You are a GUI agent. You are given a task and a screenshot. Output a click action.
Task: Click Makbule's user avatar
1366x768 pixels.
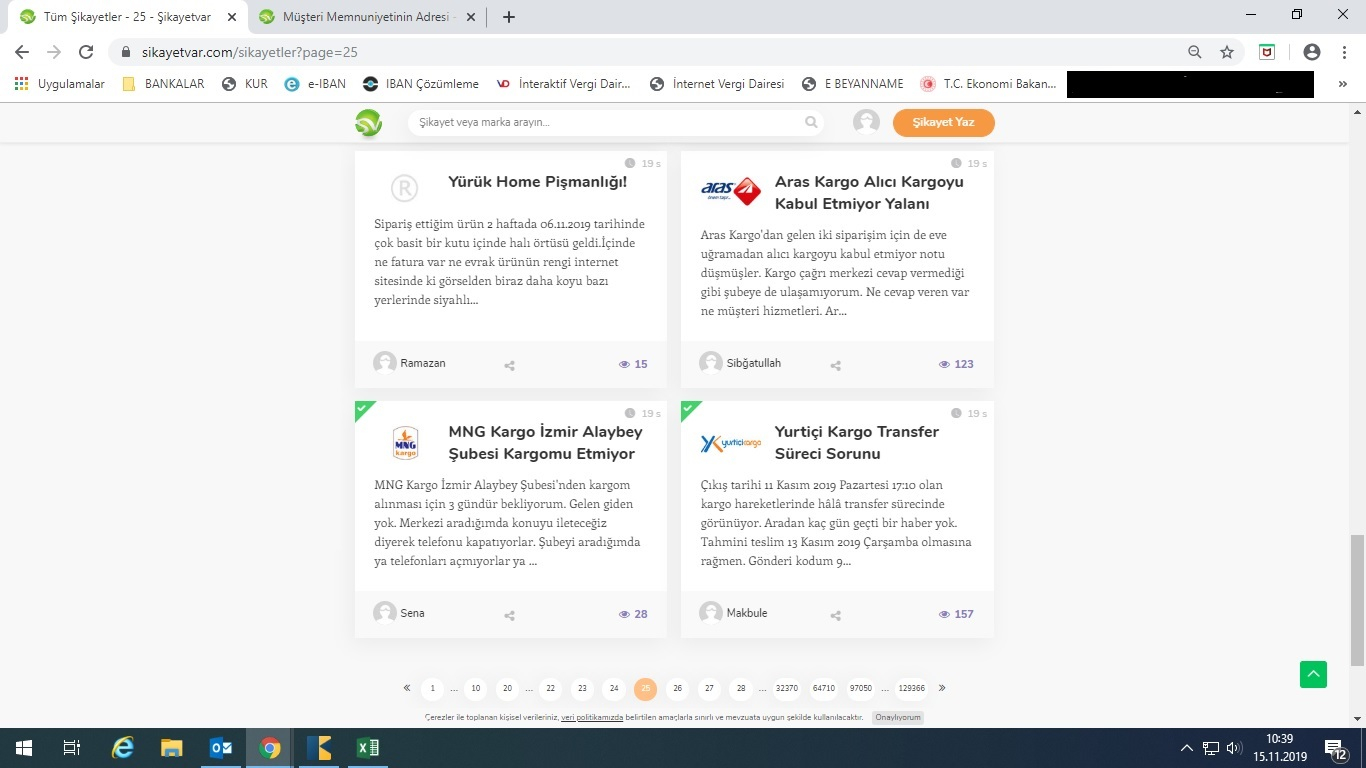point(711,613)
